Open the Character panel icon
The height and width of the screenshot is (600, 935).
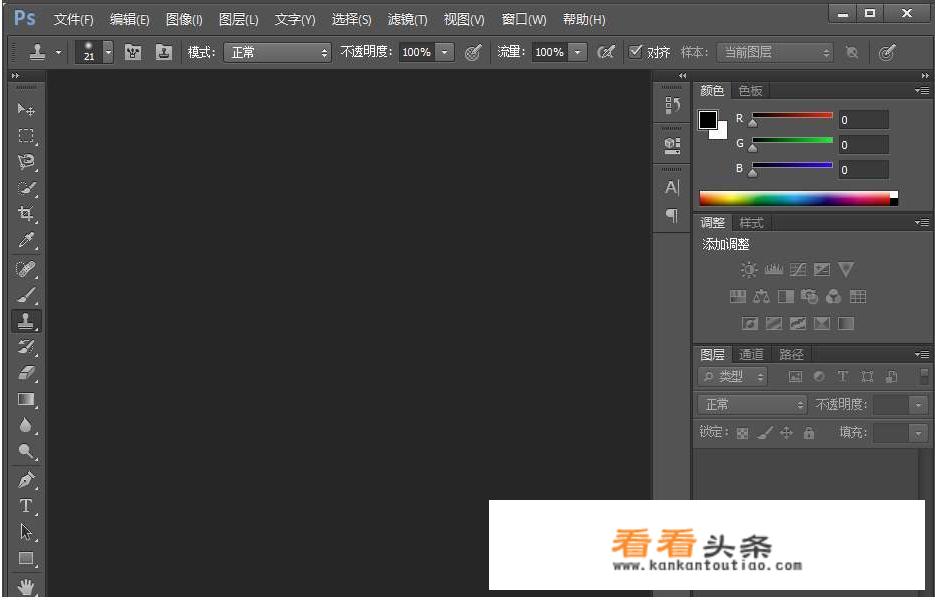(x=672, y=187)
